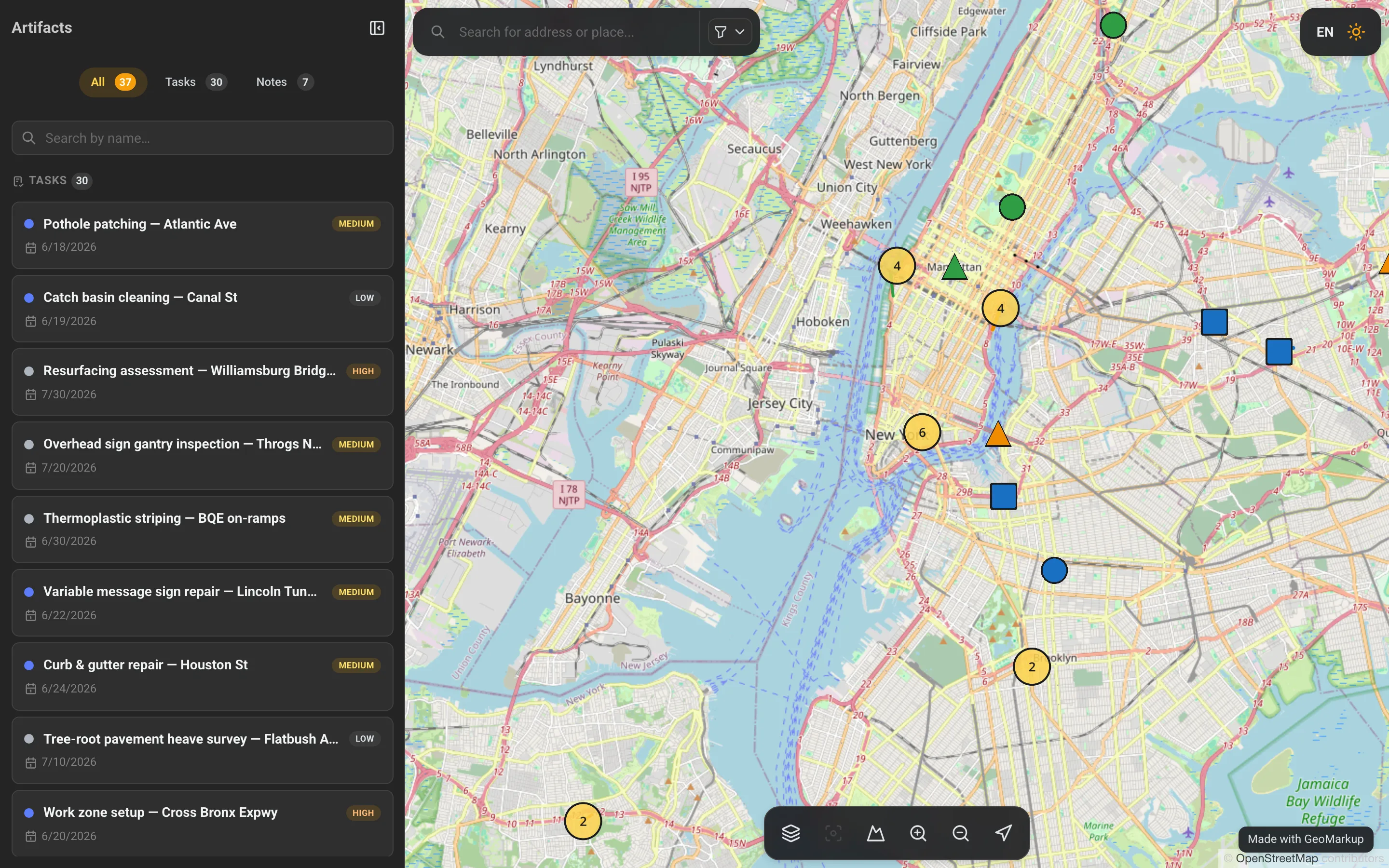Screen dimensions: 1389x868
Task: Open Curb & gutter repair — Houston St
Action: point(202,676)
